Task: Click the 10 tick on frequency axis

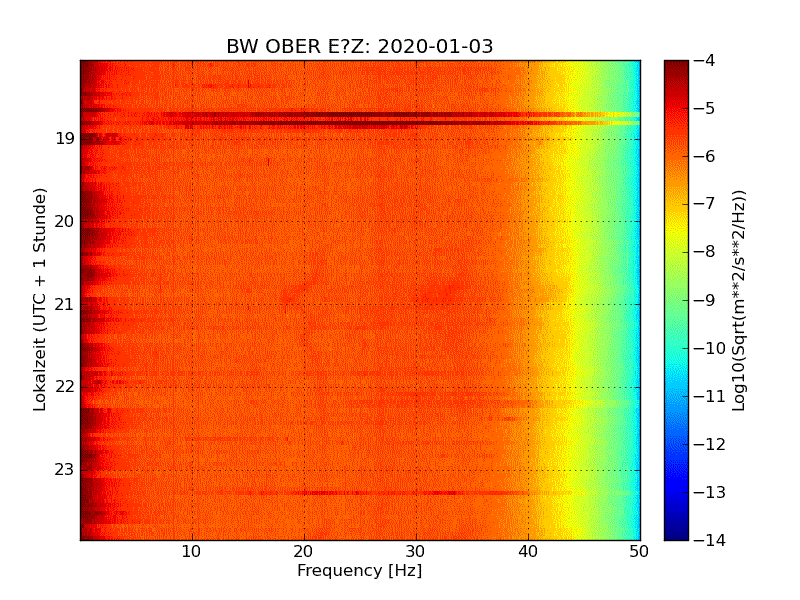Action: coord(192,552)
